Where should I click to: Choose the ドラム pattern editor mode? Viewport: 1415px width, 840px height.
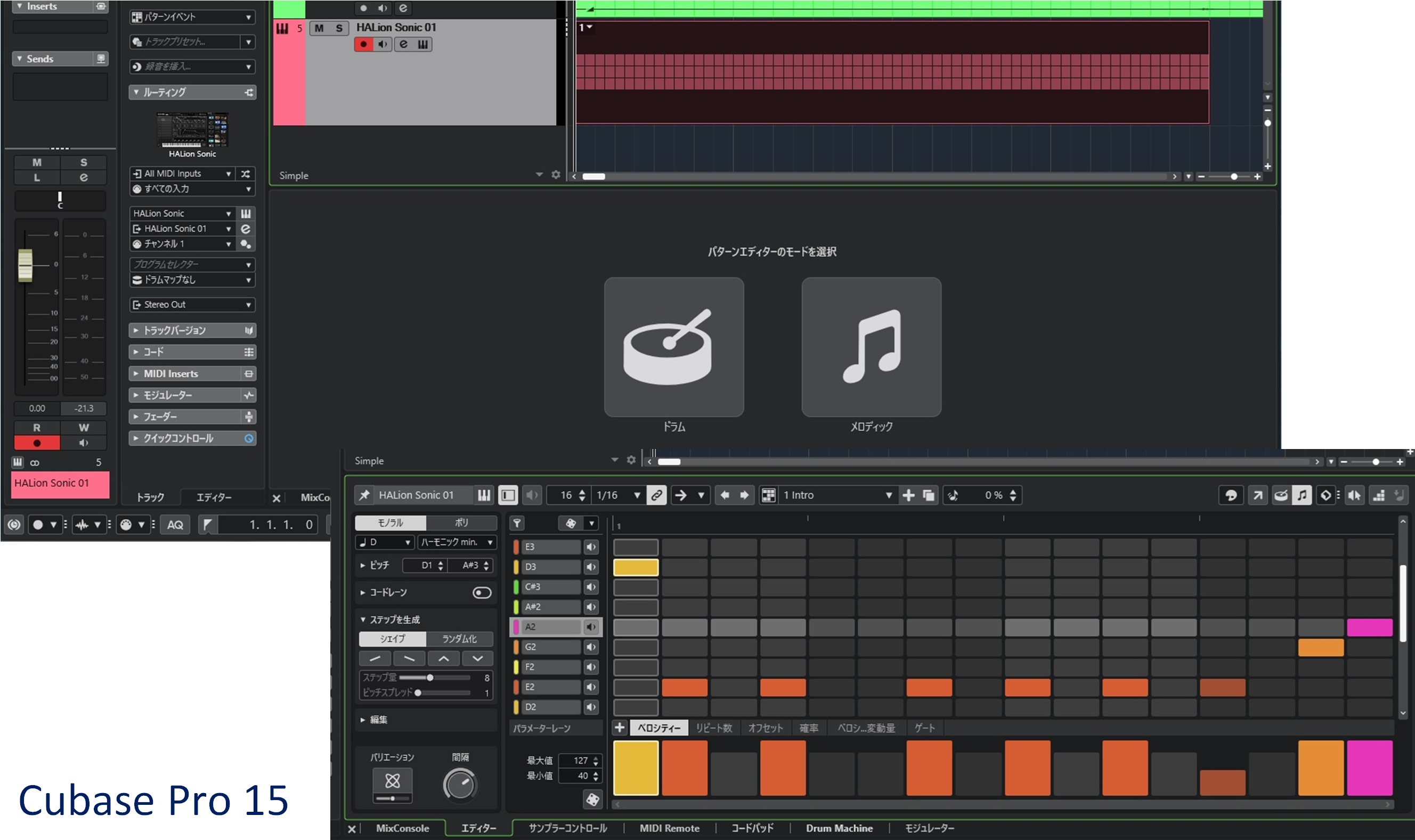[673, 346]
